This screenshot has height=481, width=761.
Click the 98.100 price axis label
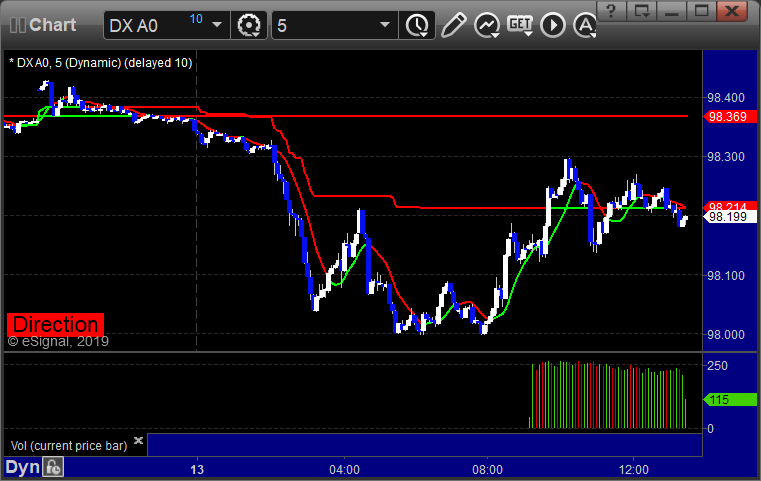[726, 276]
